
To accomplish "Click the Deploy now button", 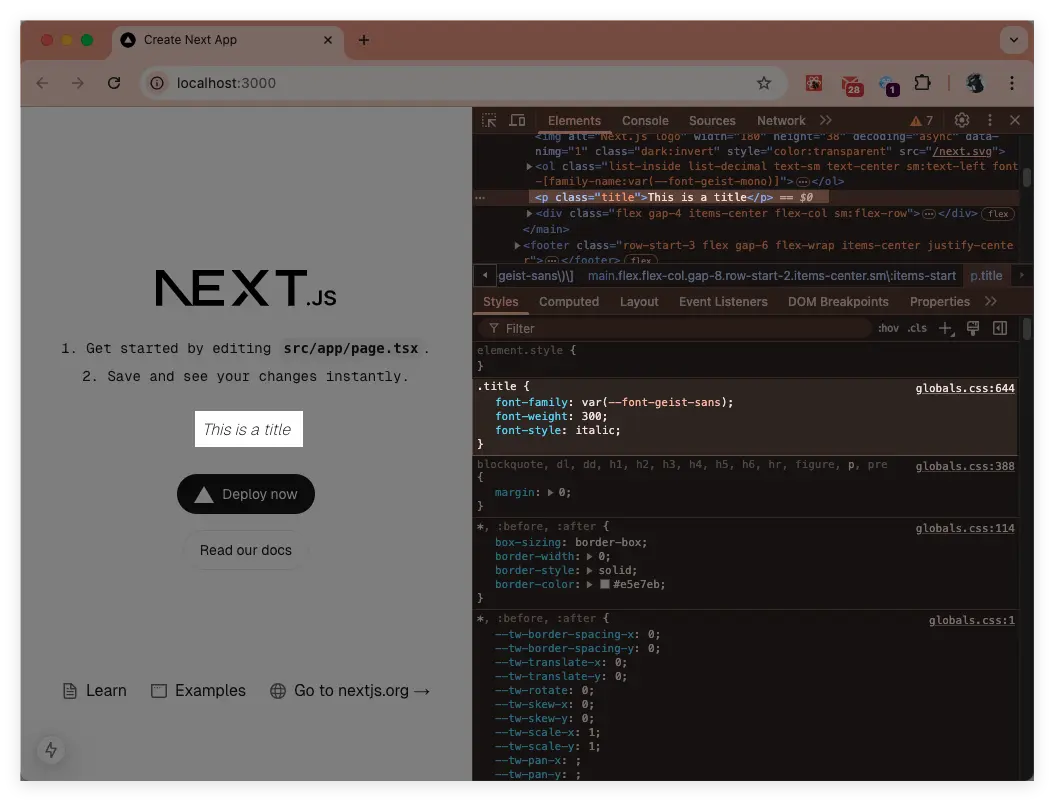I will [246, 494].
